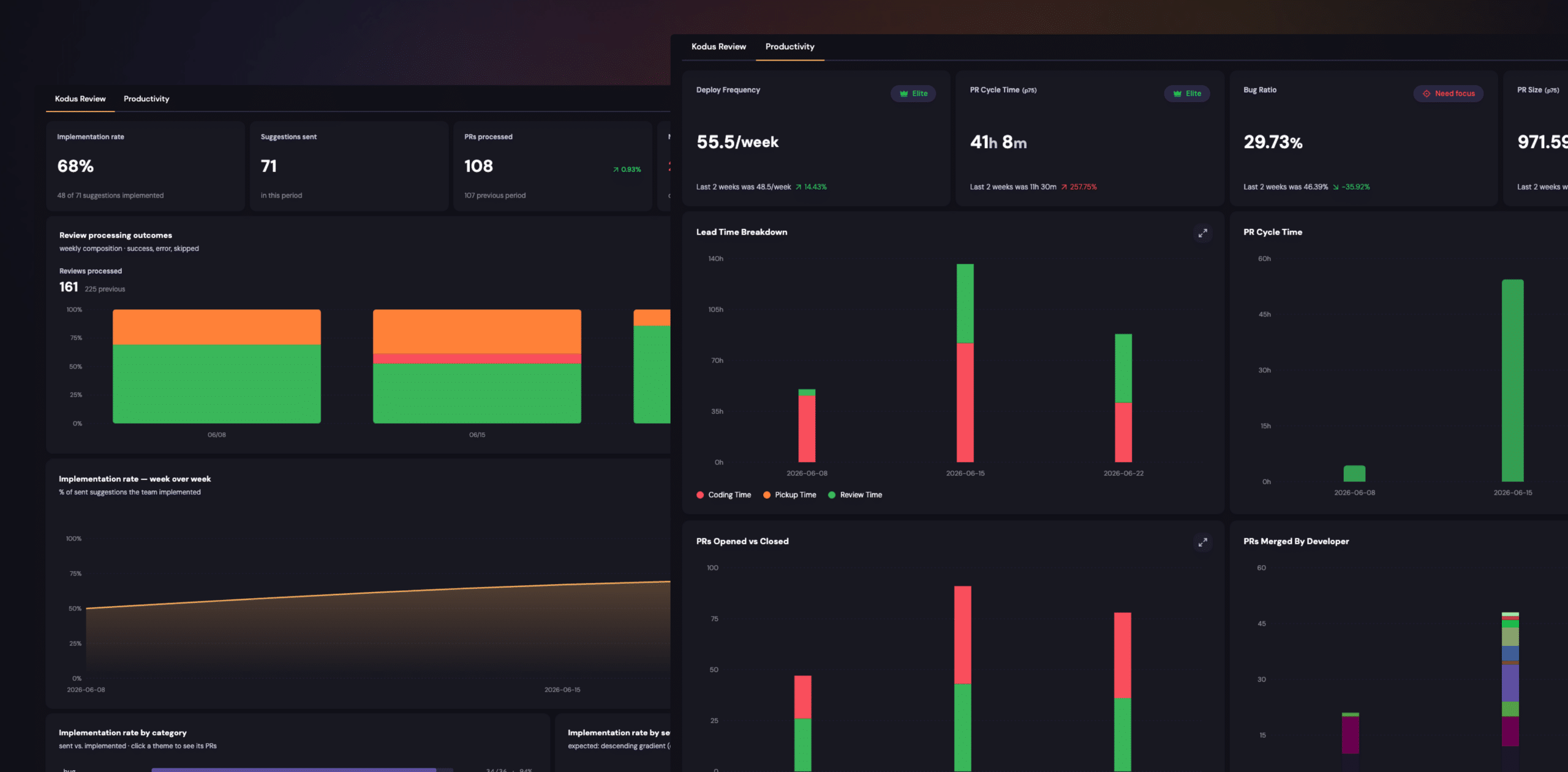Toggle the Pickup Time legend series
Viewport: 1568px width, 772px height.
(x=790, y=495)
